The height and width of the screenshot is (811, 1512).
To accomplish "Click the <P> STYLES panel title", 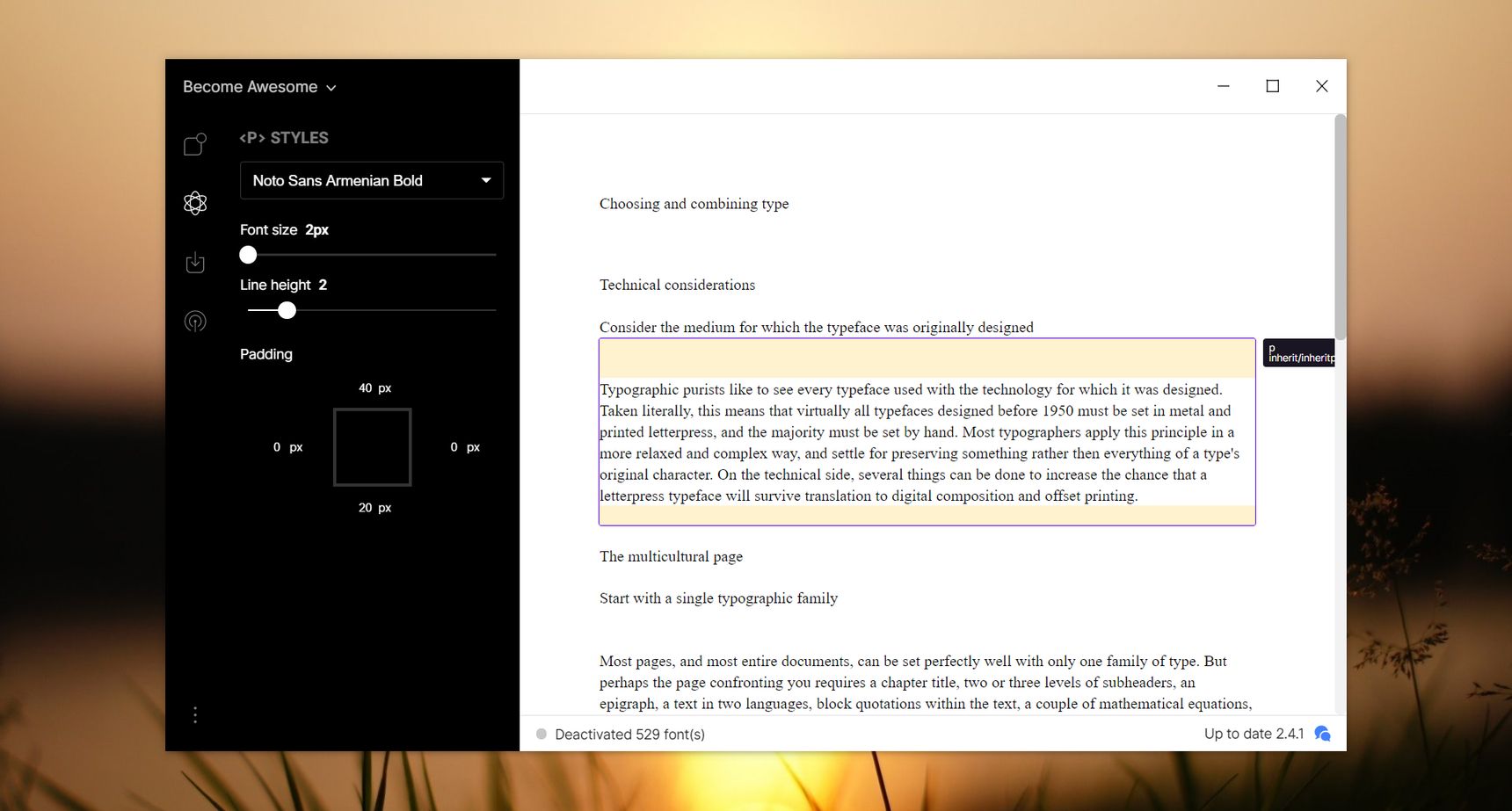I will tap(284, 138).
